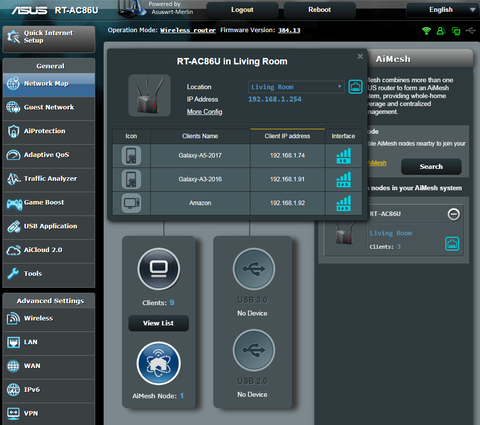Click the Clients count 9
480x425 pixels.
[x=172, y=303]
